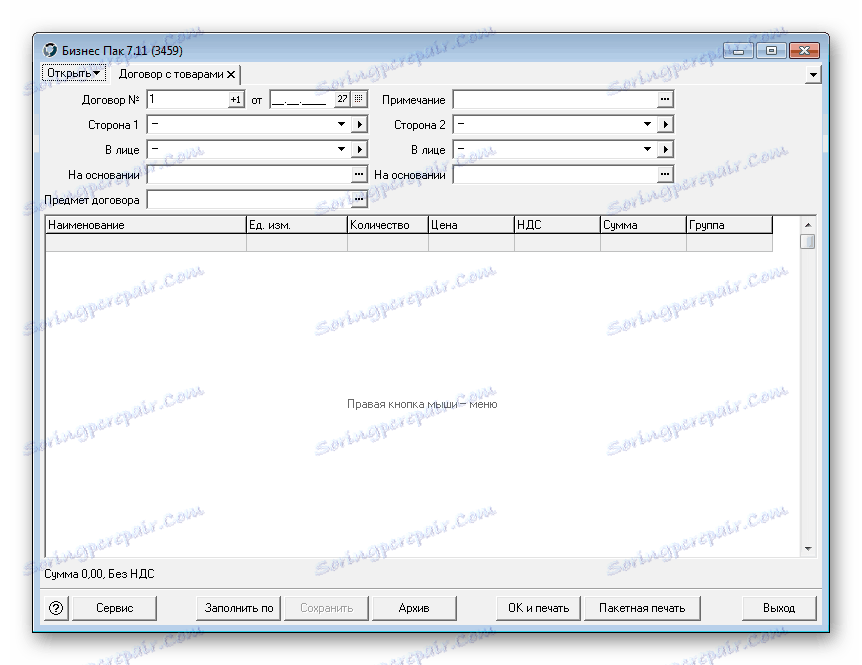Open the Открыть dropdown menu
This screenshot has width=862, height=665.
pos(74,73)
